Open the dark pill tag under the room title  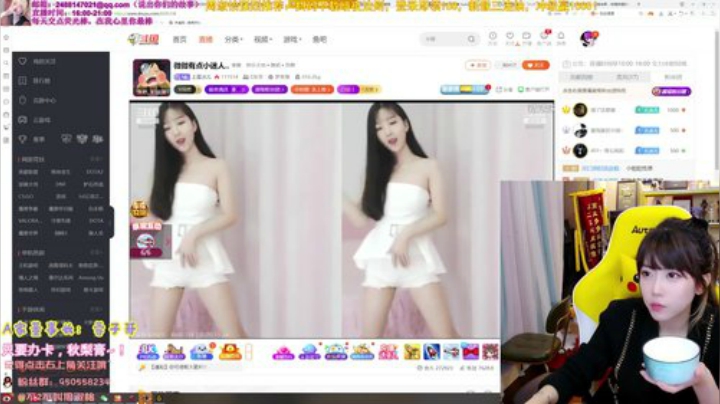(187, 89)
